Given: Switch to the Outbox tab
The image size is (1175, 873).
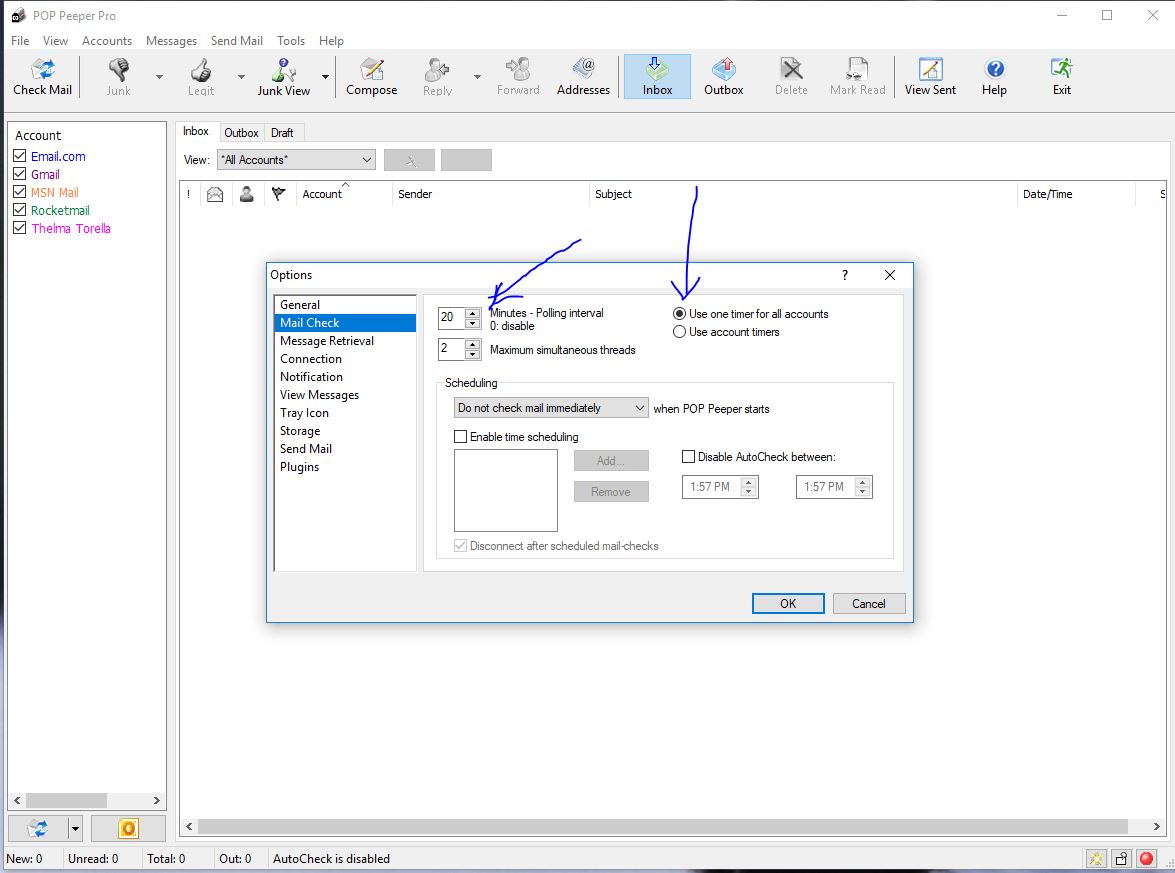Looking at the screenshot, I should 241,133.
